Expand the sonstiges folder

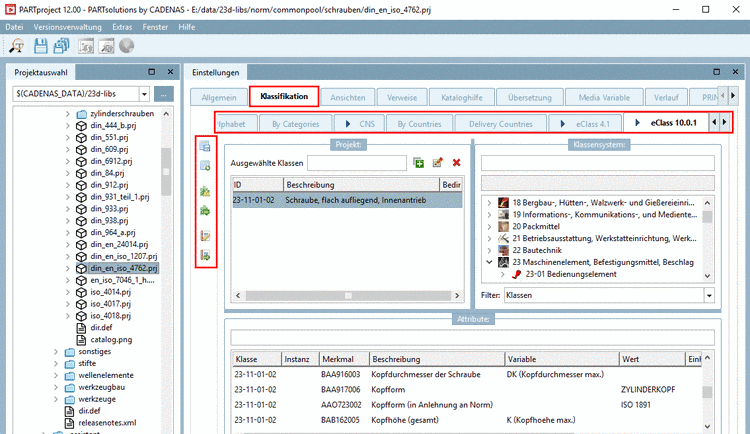coord(55,352)
